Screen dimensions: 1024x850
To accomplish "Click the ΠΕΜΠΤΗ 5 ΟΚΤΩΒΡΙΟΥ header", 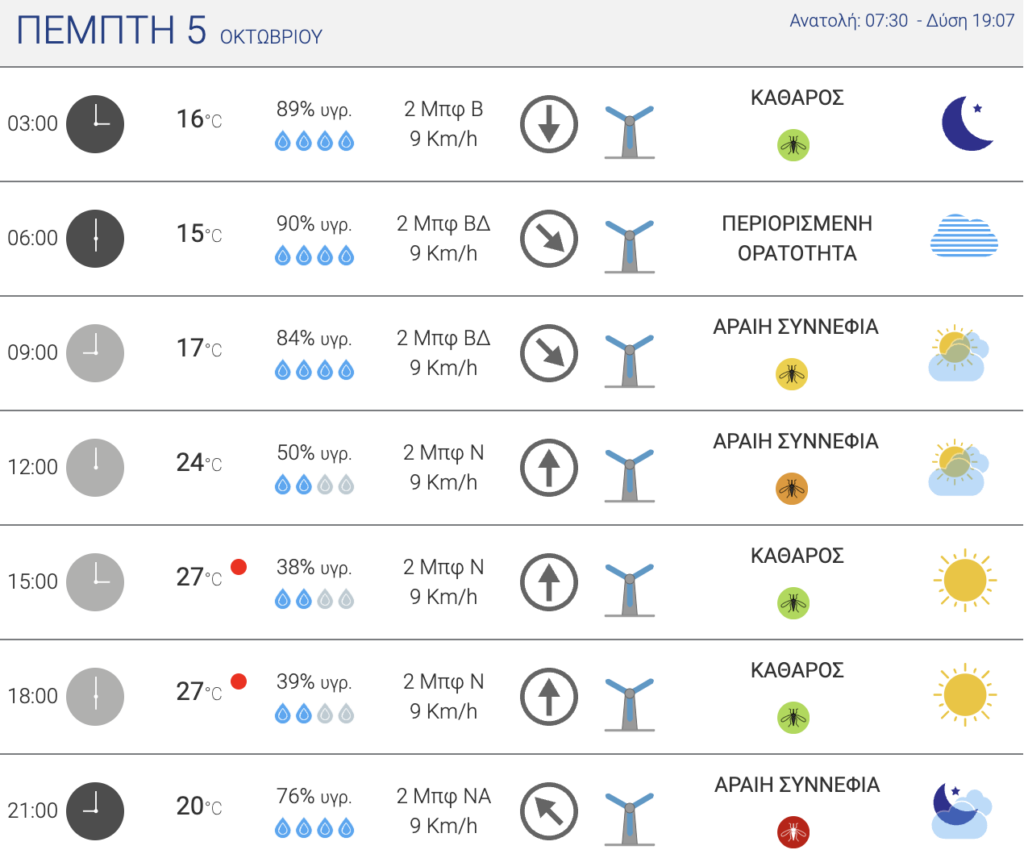I will pyautogui.click(x=169, y=31).
